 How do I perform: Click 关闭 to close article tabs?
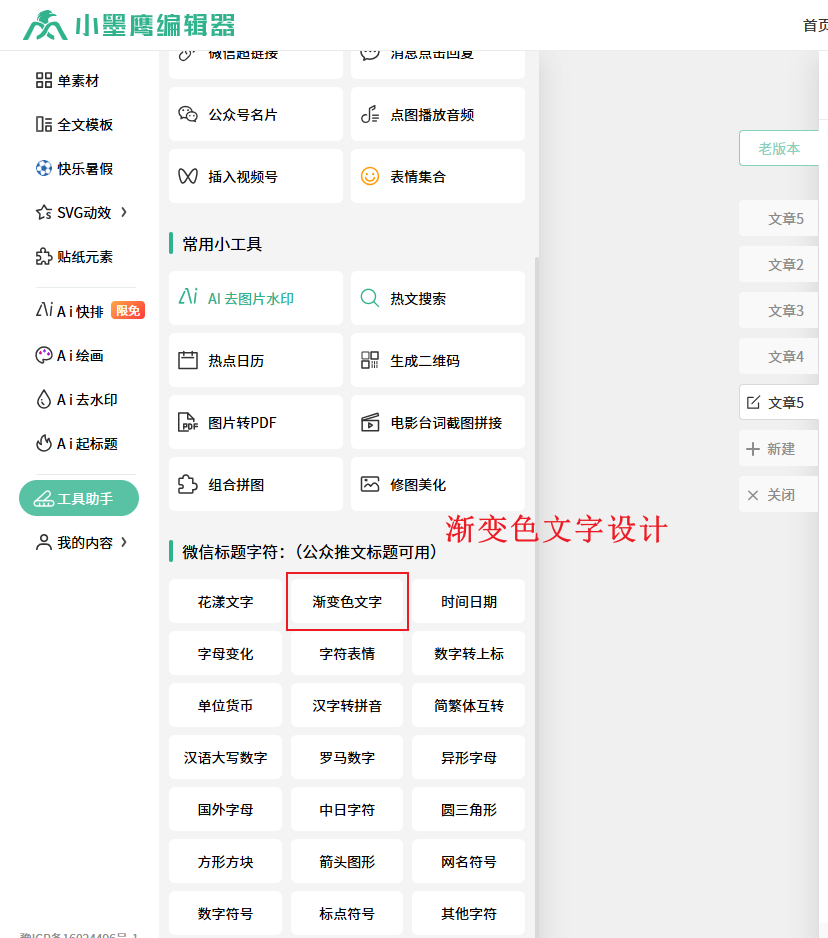coord(779,495)
